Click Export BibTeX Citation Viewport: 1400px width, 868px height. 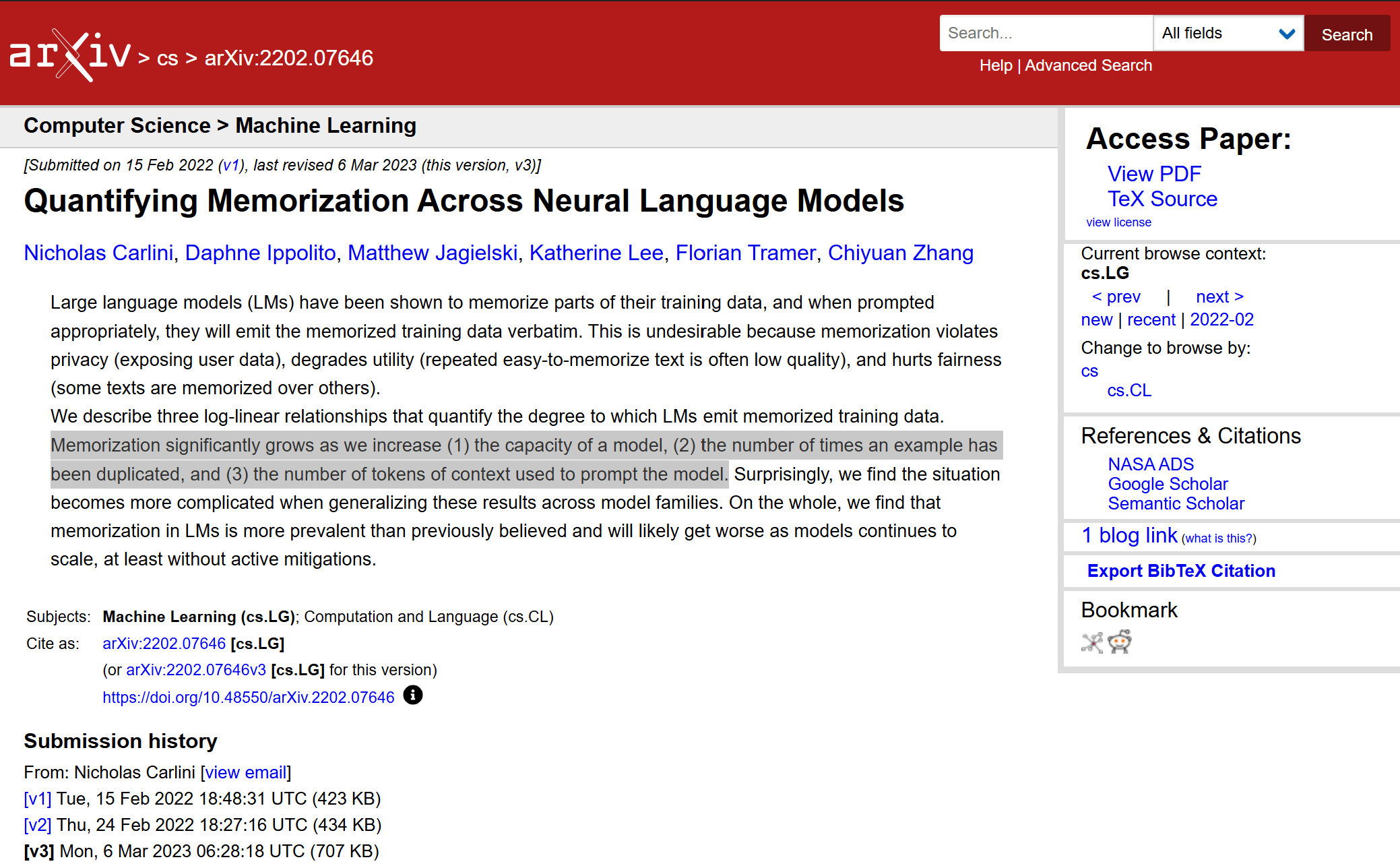1181,571
